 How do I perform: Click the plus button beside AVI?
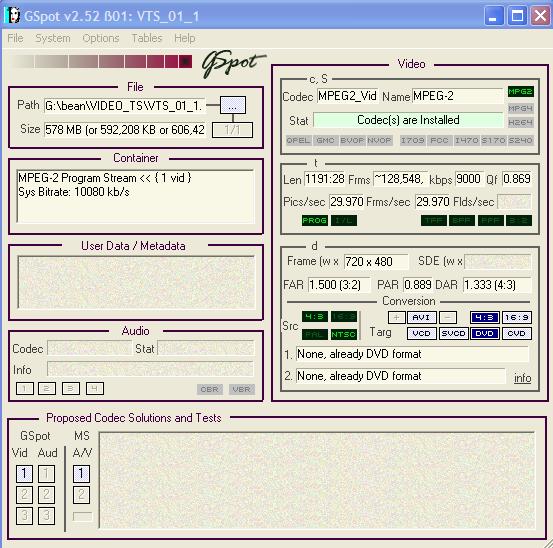point(396,317)
